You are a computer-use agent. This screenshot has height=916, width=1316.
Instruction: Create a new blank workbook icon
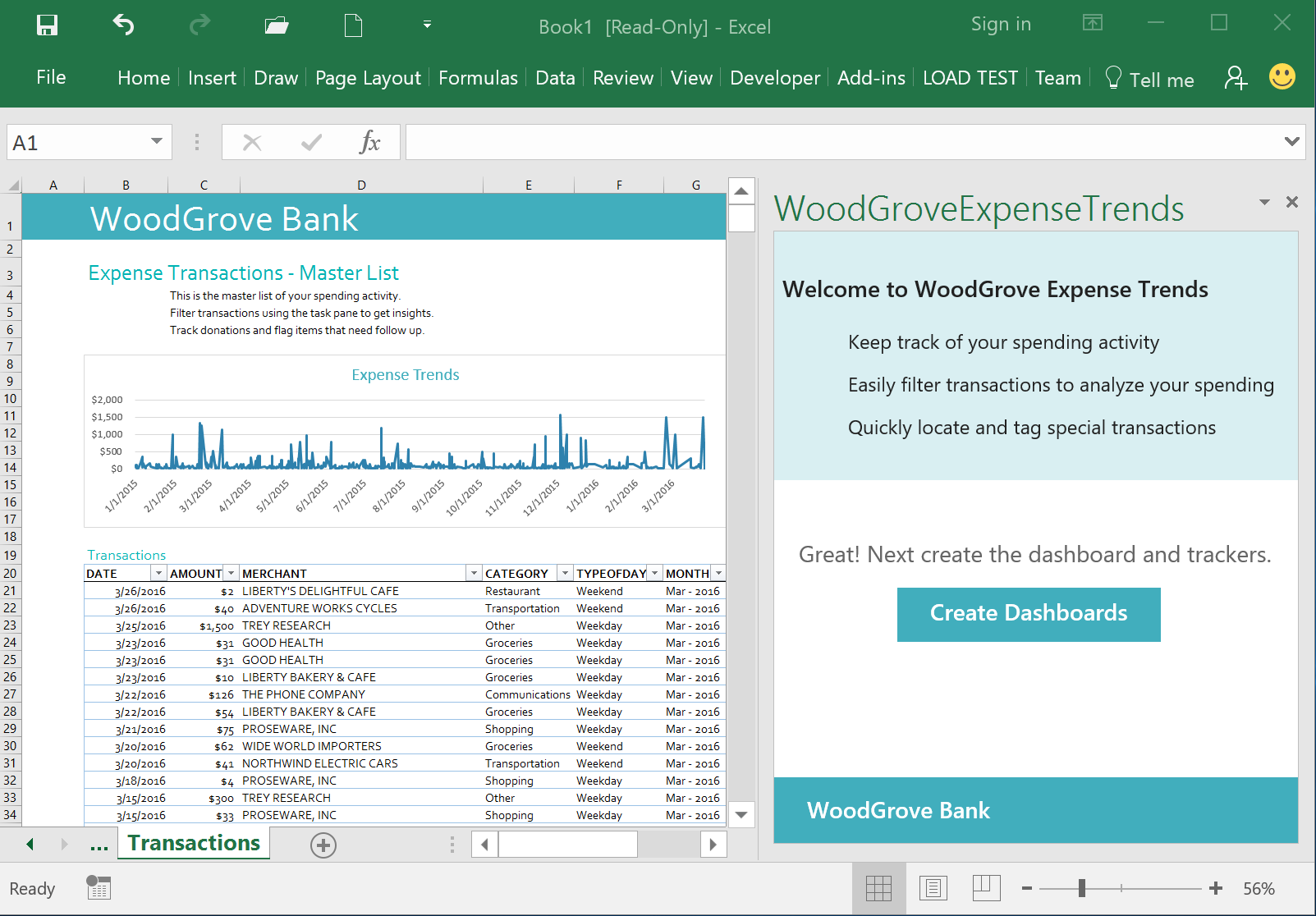click(353, 25)
